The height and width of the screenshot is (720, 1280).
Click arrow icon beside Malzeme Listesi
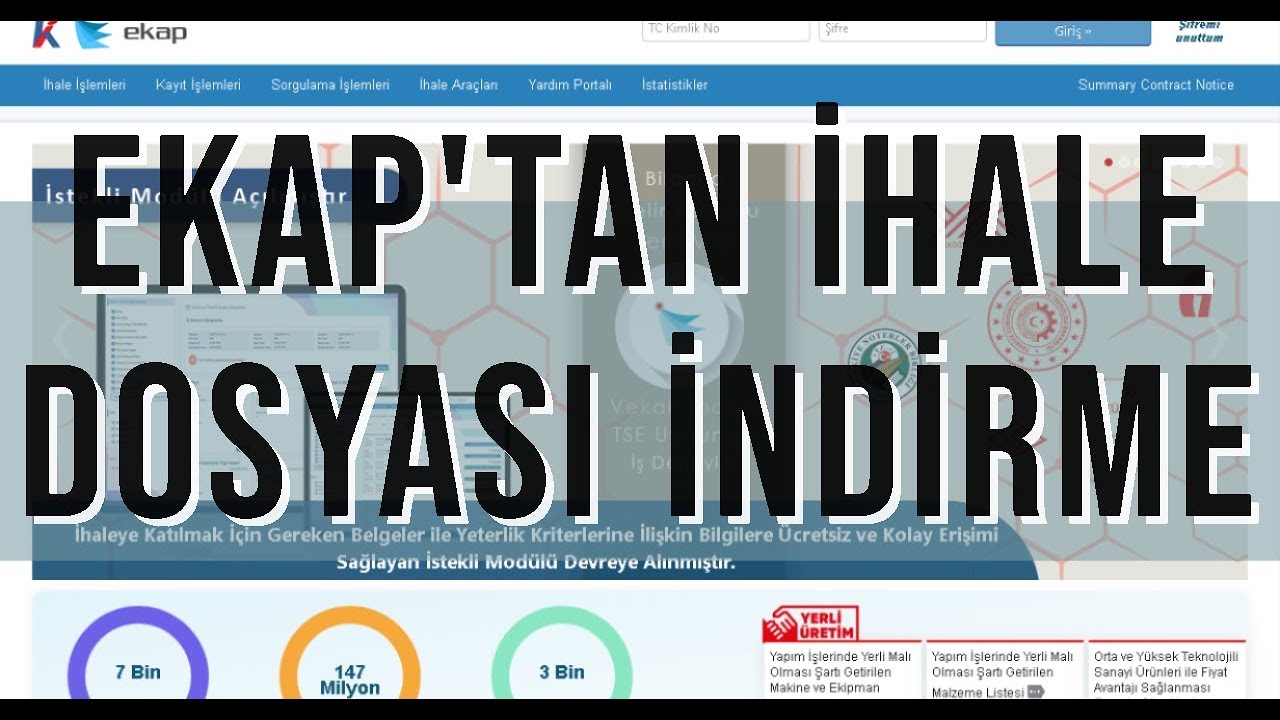1035,691
